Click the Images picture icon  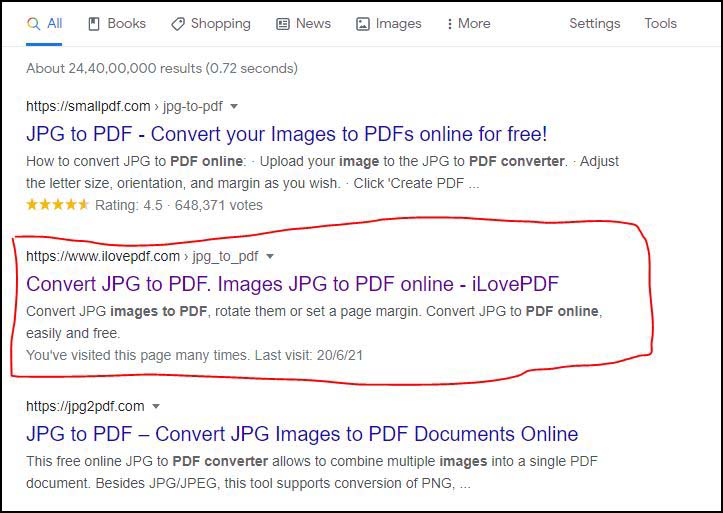363,24
